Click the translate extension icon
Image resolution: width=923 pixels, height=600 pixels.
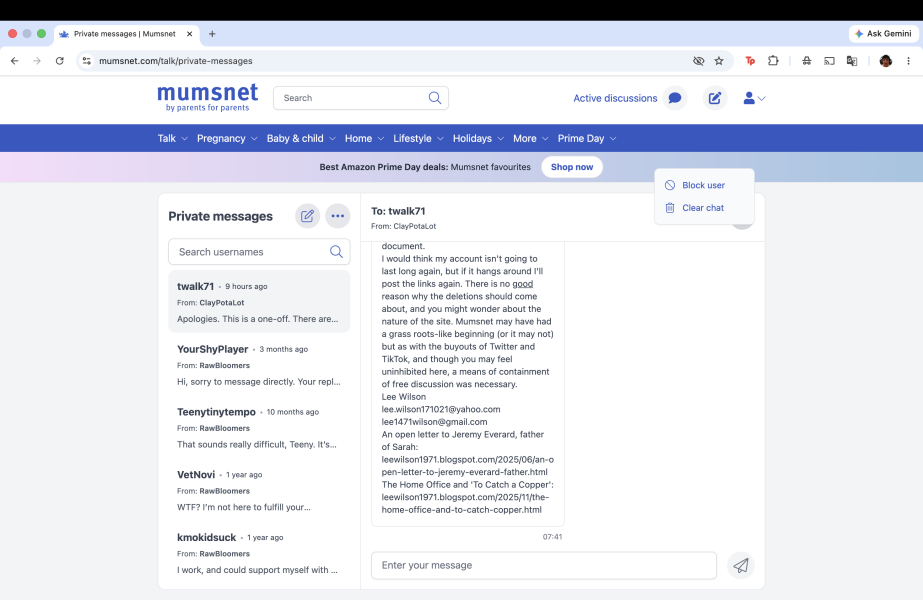pos(852,61)
